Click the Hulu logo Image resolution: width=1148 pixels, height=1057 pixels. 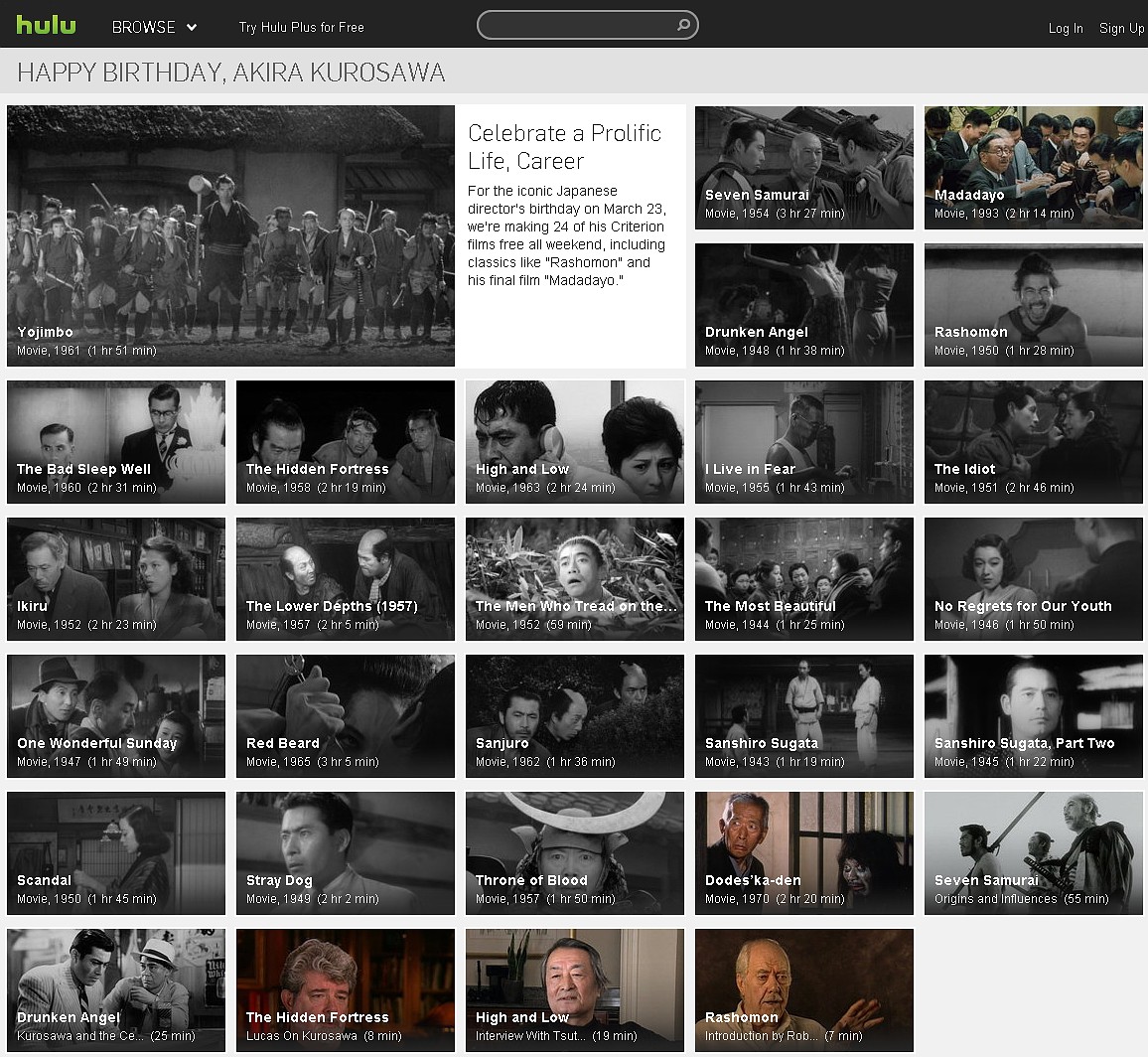tap(46, 26)
